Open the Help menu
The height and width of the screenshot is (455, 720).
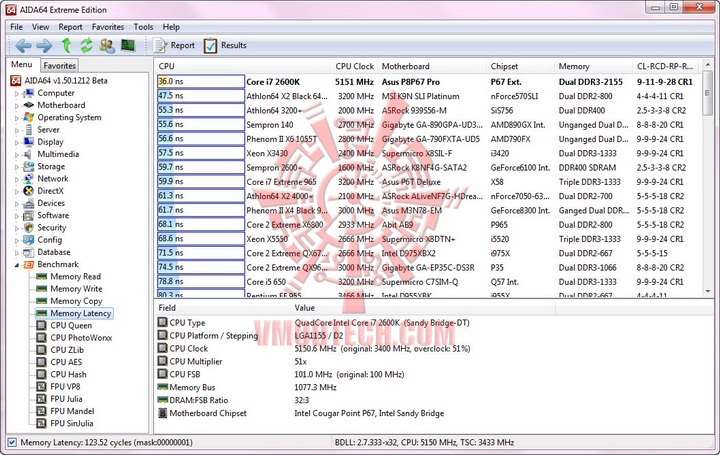coord(171,27)
